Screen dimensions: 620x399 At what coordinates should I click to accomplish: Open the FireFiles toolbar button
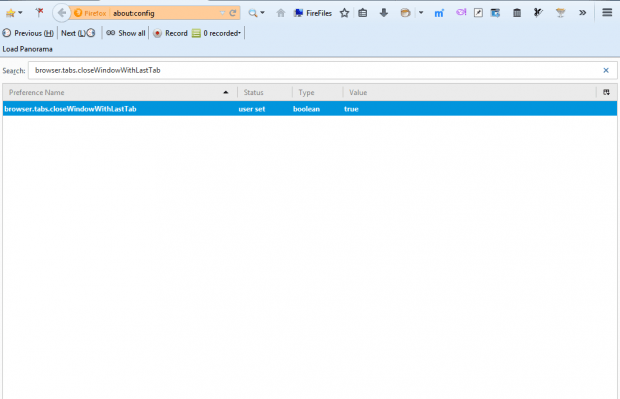[x=312, y=13]
